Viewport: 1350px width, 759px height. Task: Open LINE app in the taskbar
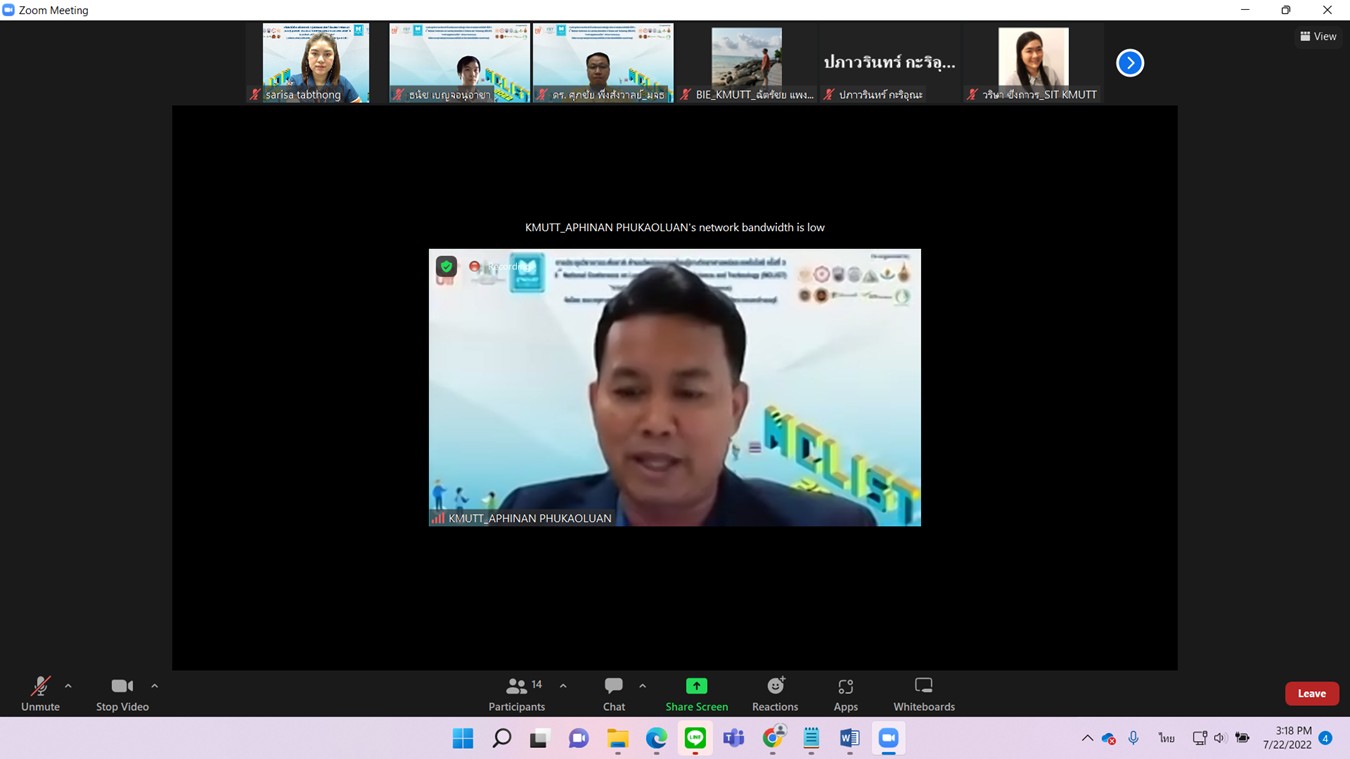click(695, 738)
